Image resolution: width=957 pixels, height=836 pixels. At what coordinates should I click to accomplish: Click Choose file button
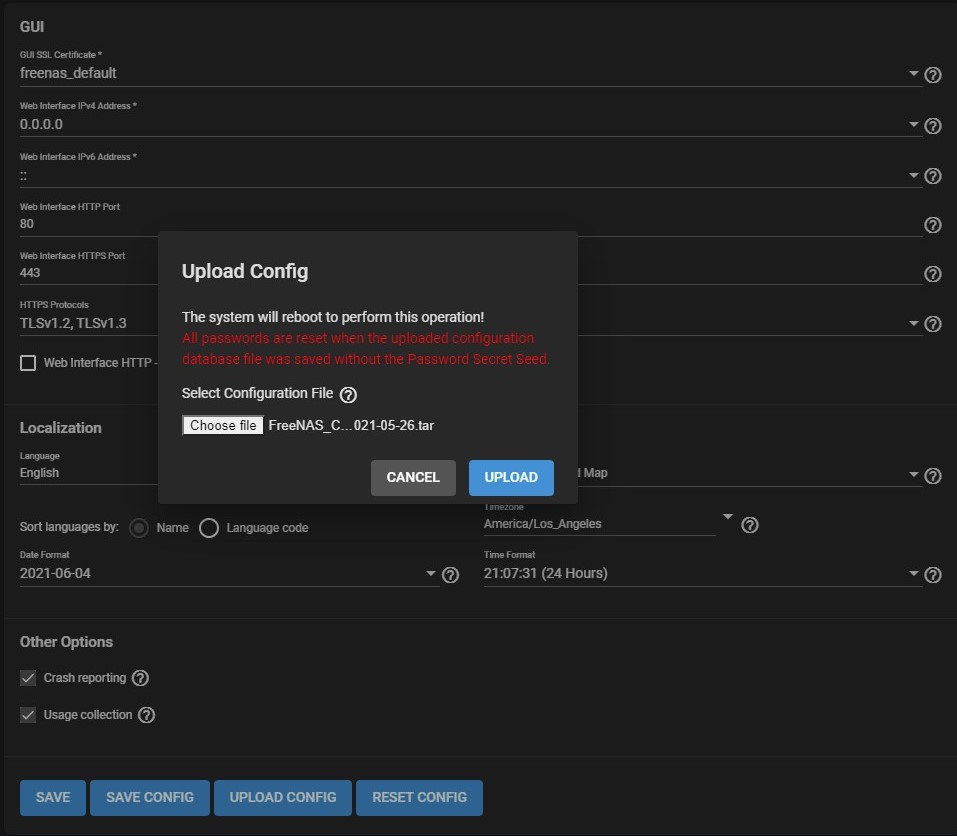tap(223, 425)
